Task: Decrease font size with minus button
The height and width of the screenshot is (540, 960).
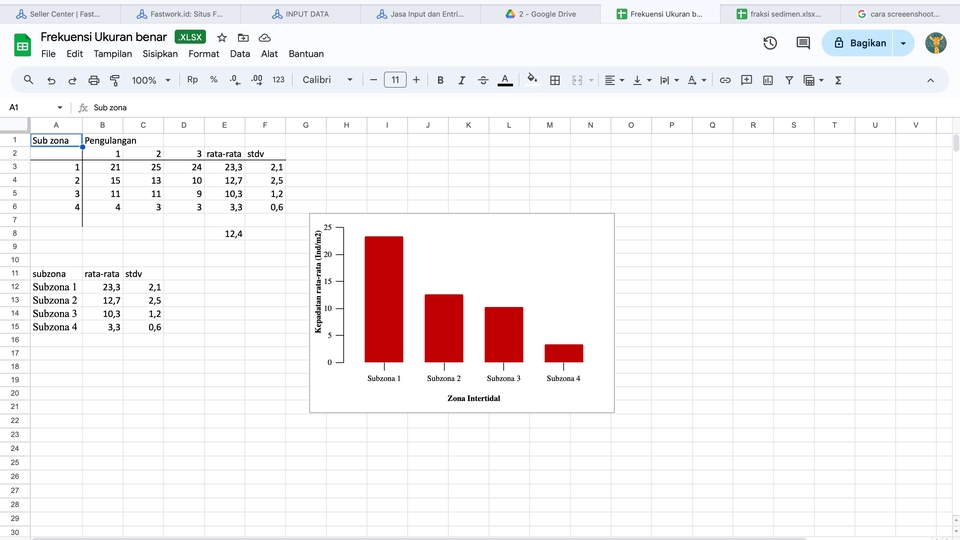Action: coord(373,80)
